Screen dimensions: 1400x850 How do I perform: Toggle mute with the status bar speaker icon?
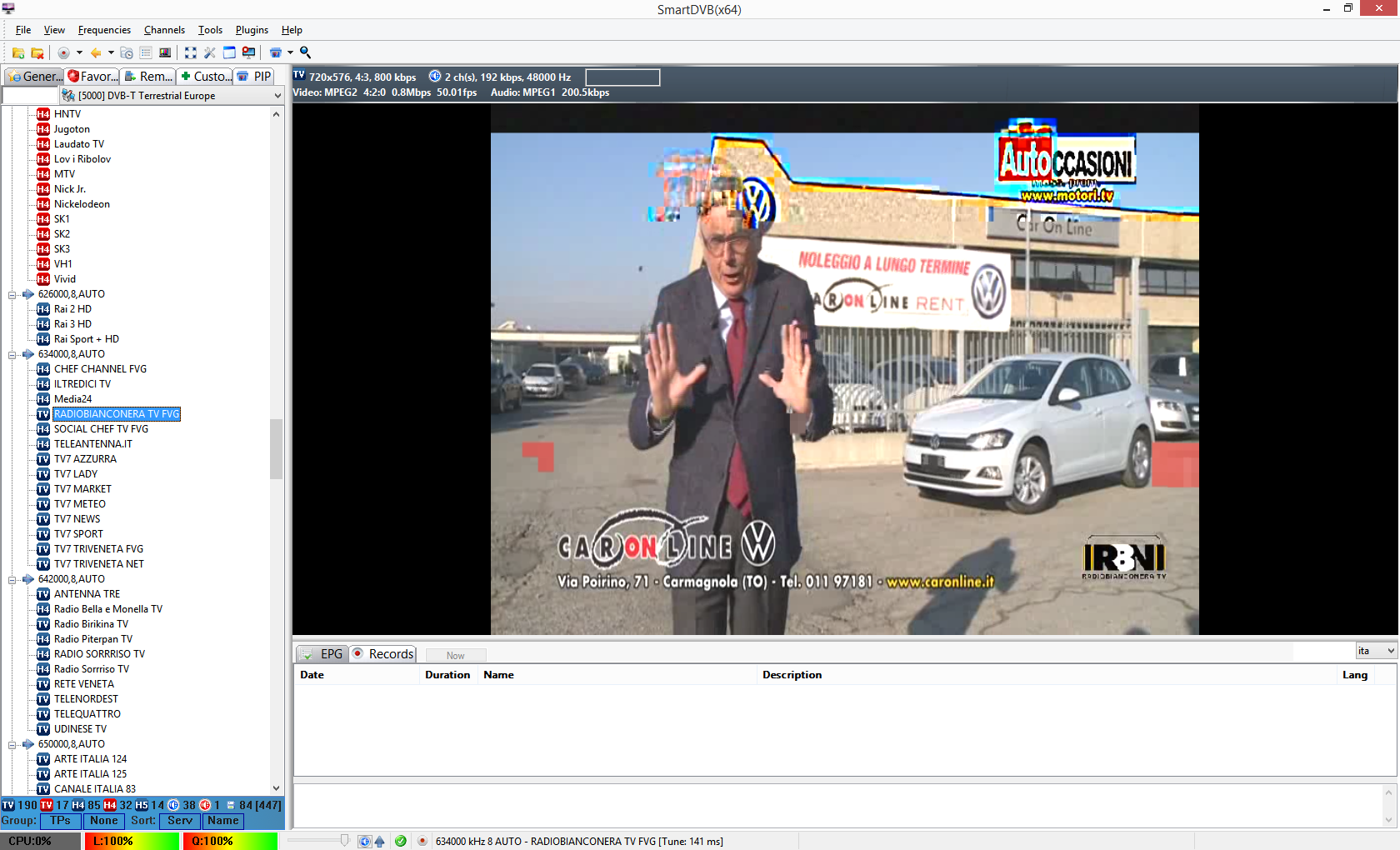click(x=365, y=842)
